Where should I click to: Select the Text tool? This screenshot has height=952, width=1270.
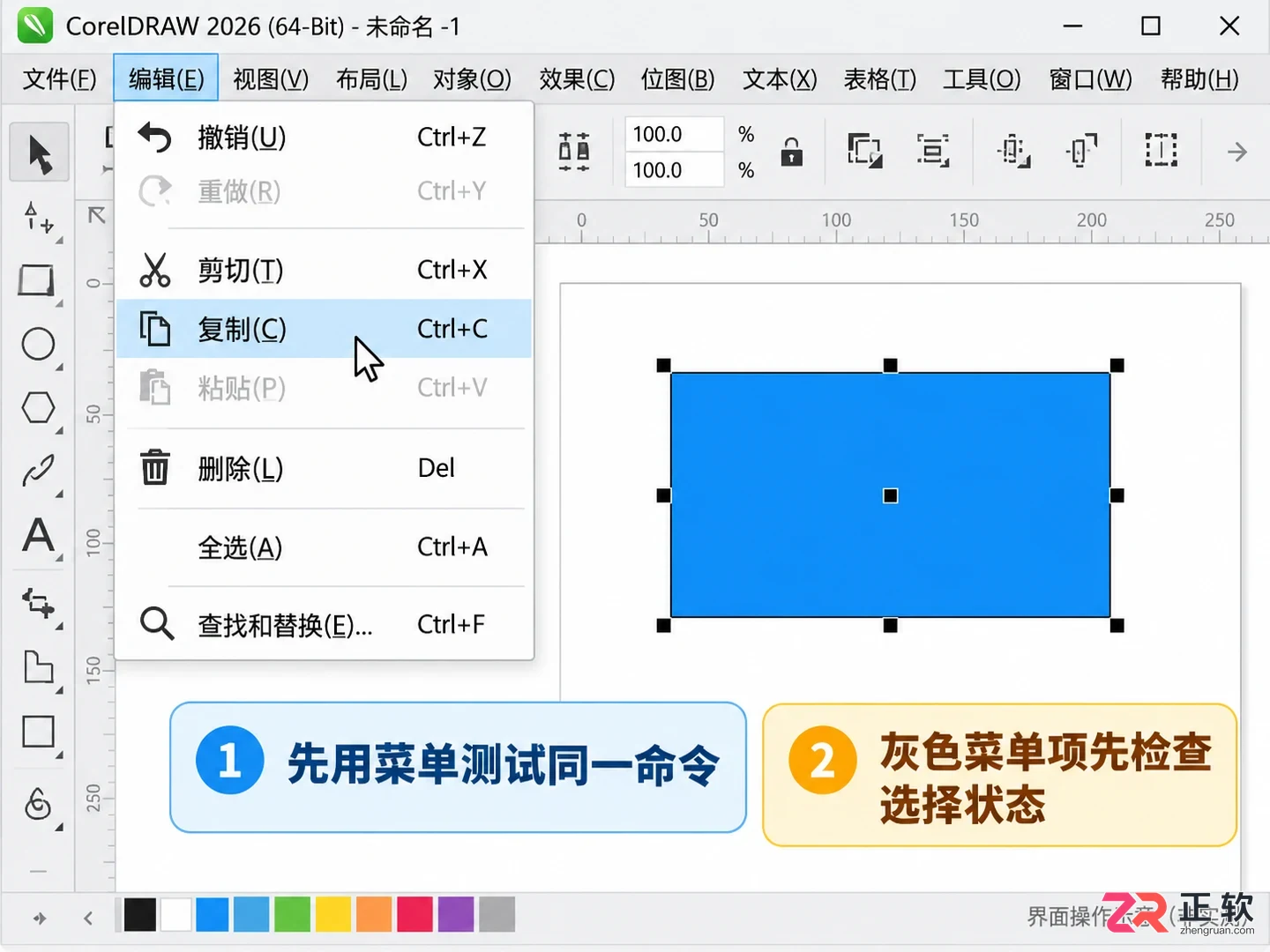pyautogui.click(x=38, y=535)
